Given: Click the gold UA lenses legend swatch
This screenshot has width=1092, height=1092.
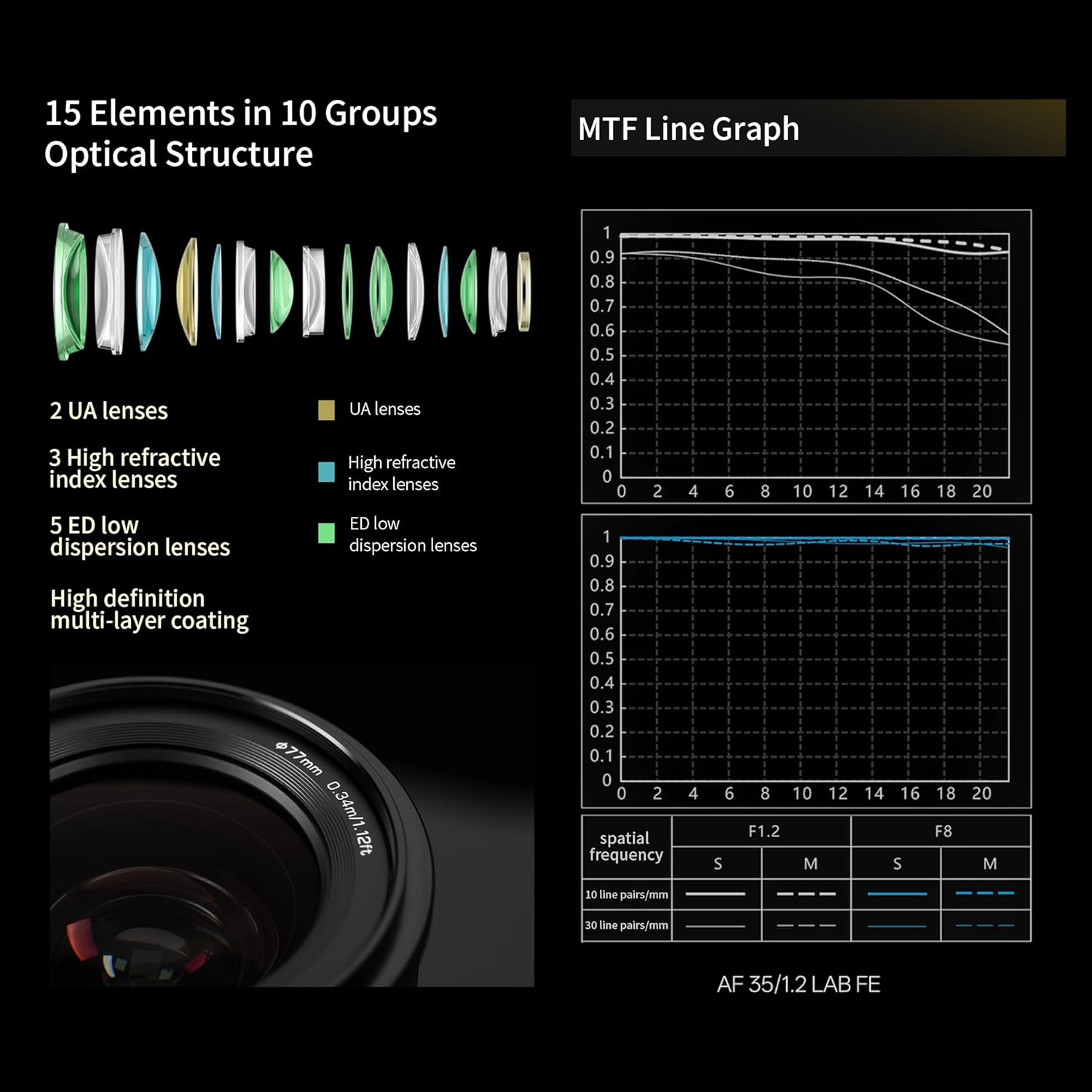Looking at the screenshot, I should click(x=326, y=410).
